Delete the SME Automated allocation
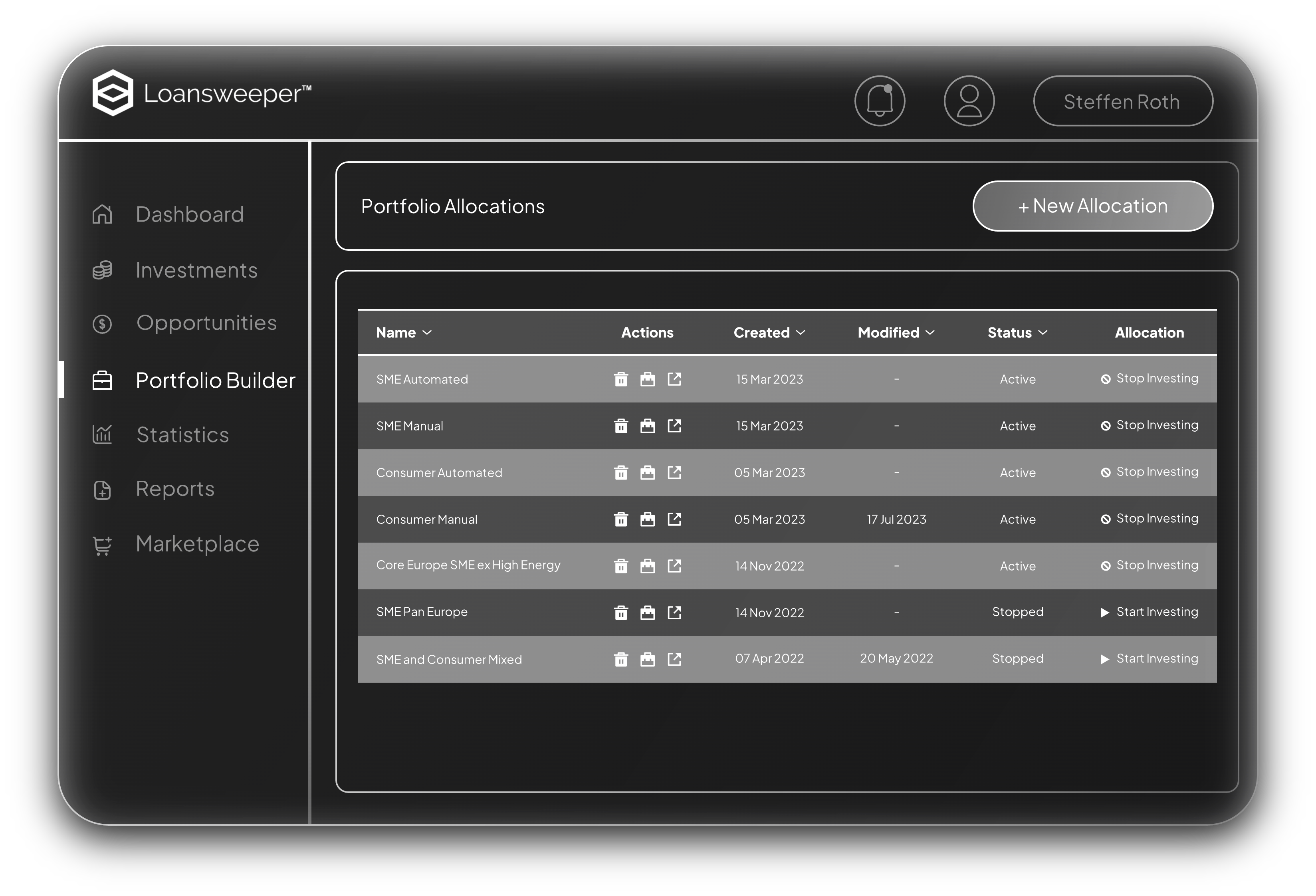 click(621, 379)
